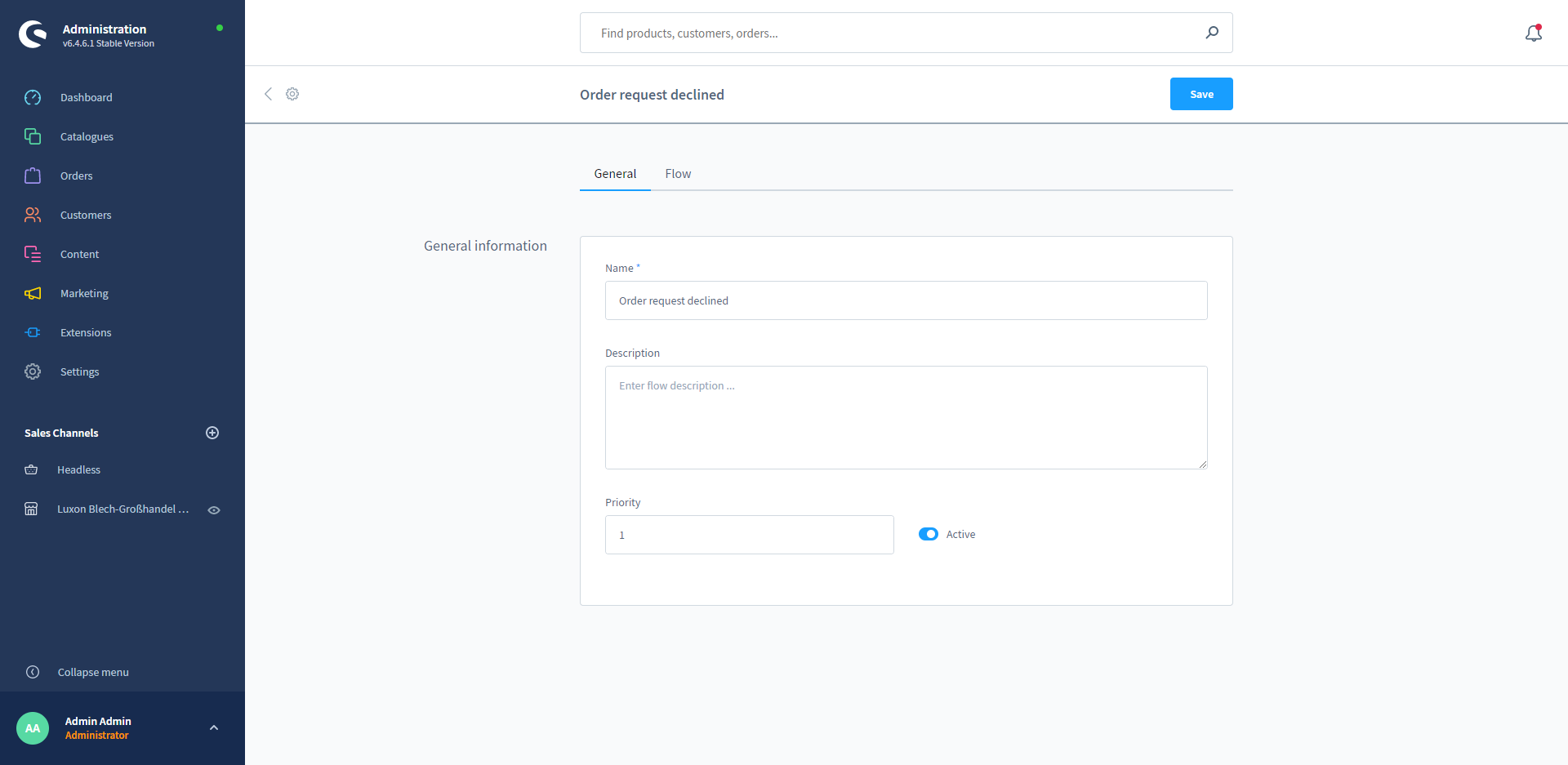
Task: Switch to the Flow tab
Action: tap(678, 174)
